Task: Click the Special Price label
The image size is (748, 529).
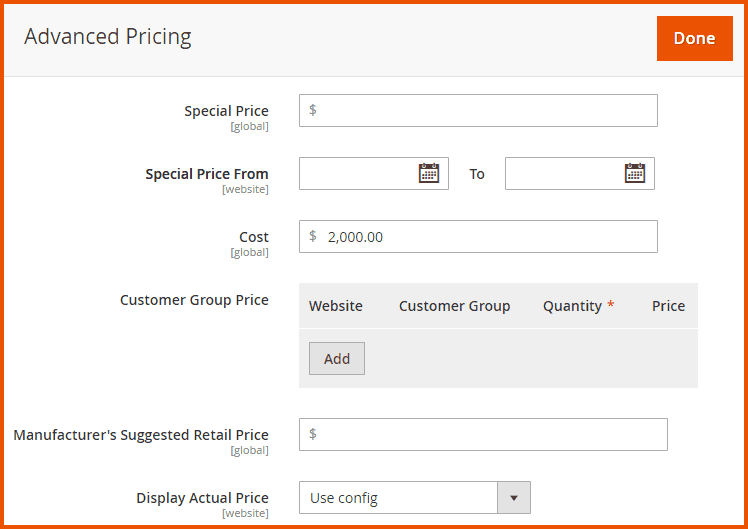Action: click(x=226, y=111)
